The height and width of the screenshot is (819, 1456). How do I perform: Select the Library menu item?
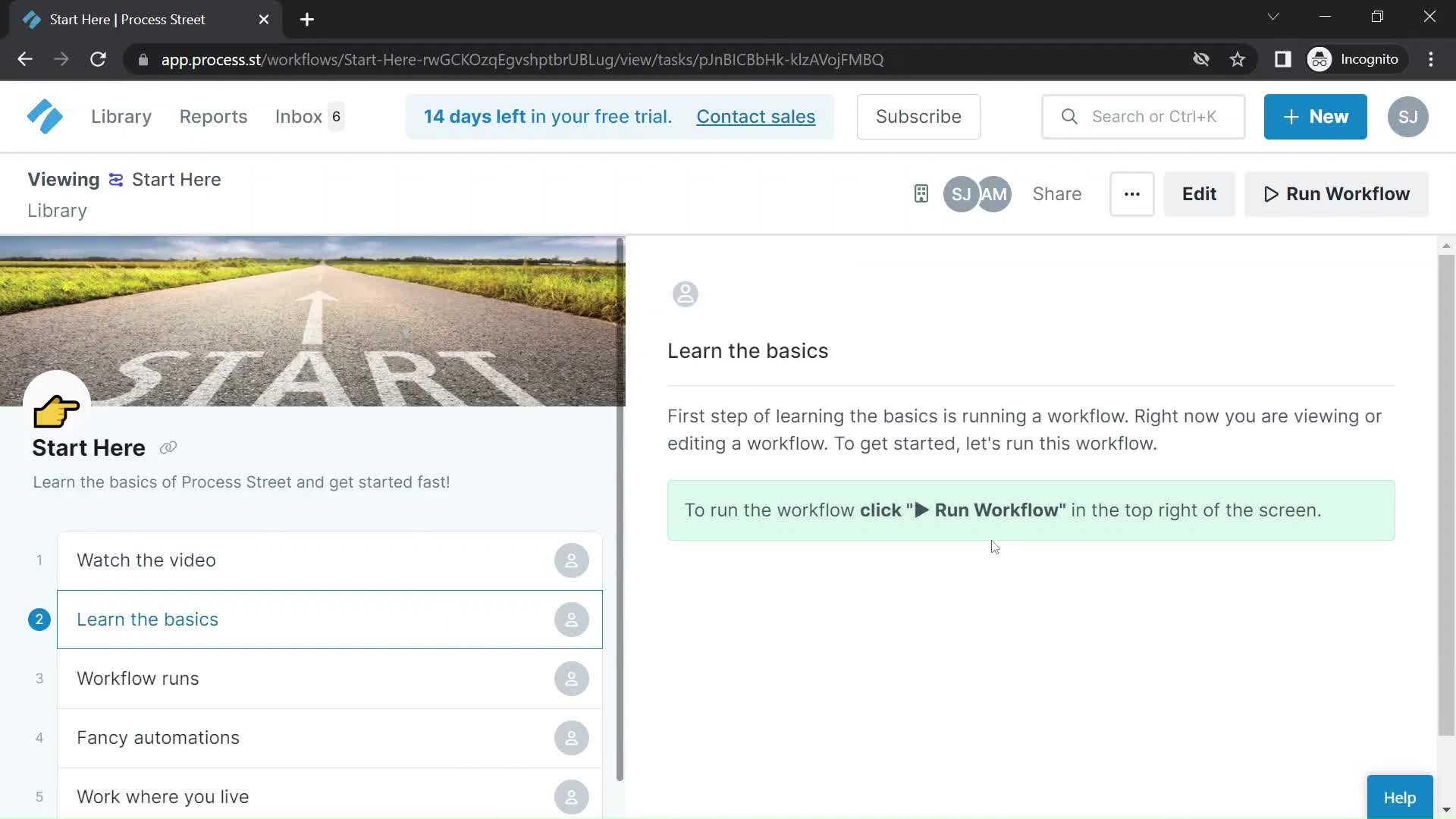tap(121, 116)
